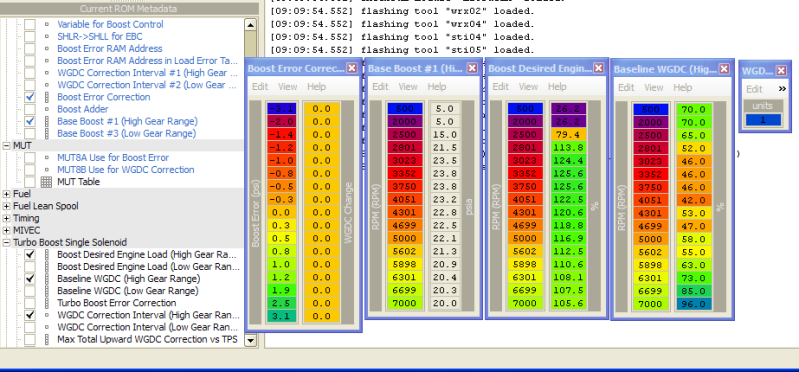Select 85.0 WGDC cell at 6699 RPM
The height and width of the screenshot is (372, 799).
click(695, 291)
